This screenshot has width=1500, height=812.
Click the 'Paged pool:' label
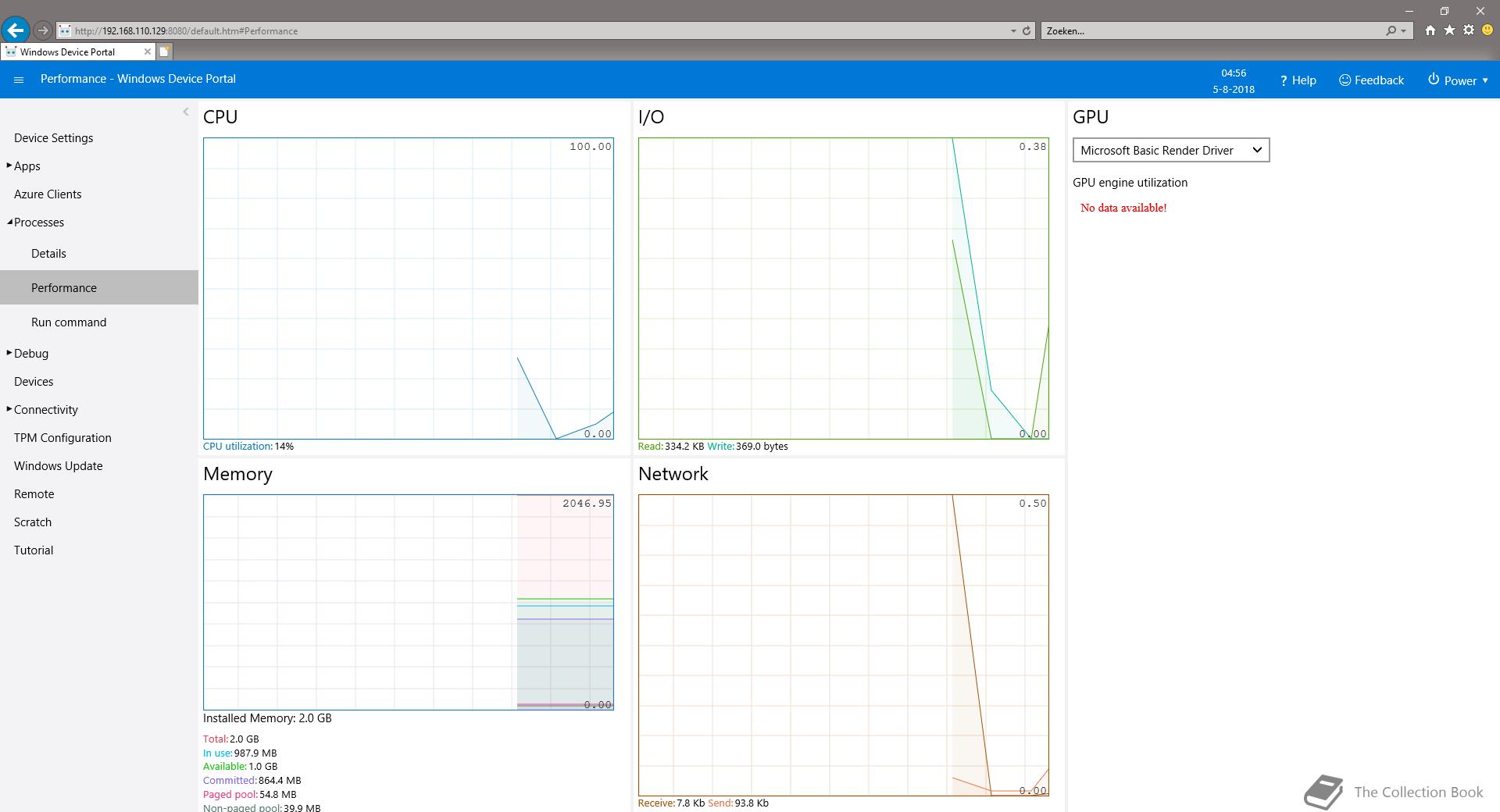230,795
